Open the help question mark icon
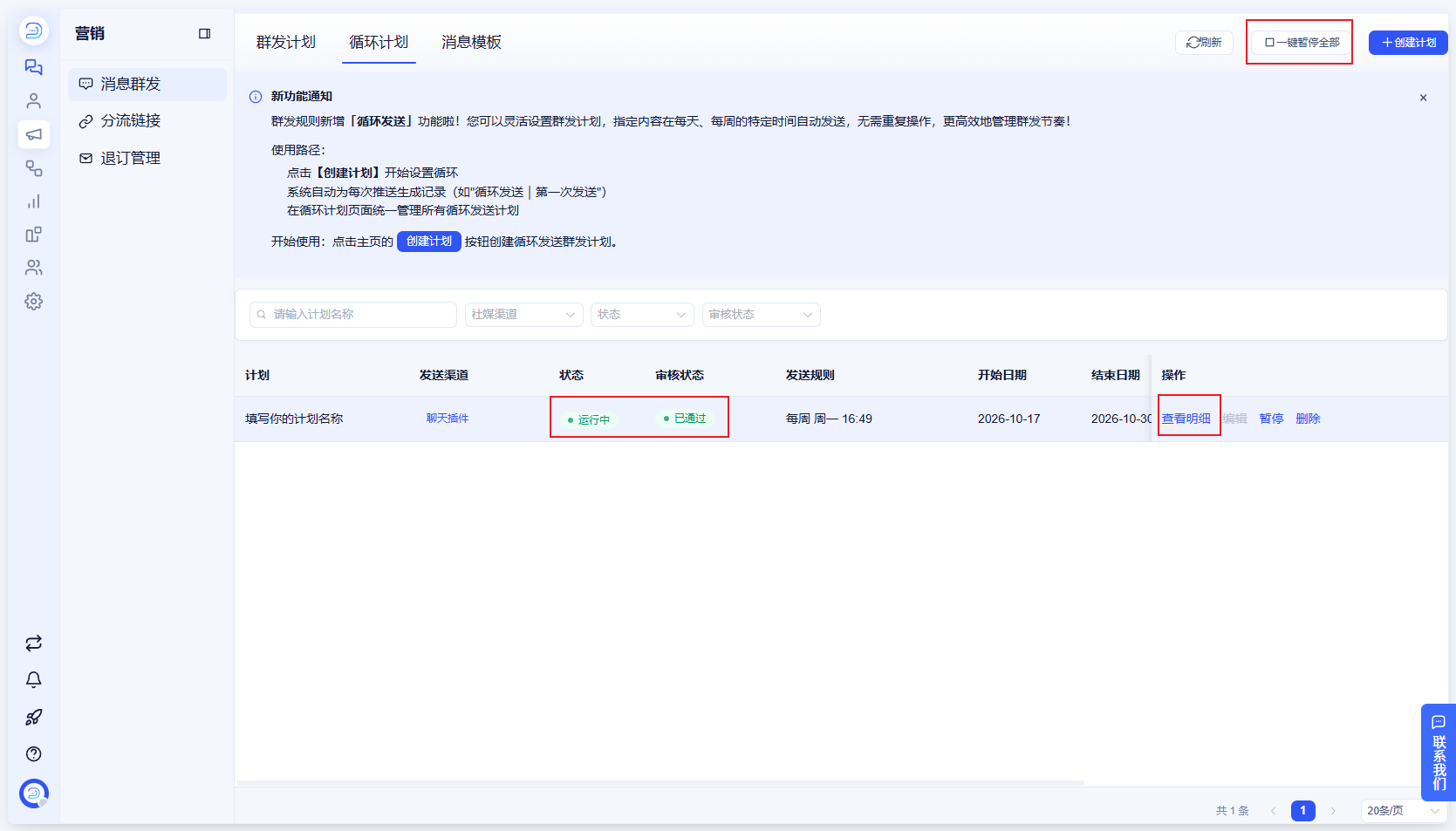1456x831 pixels. tap(33, 754)
